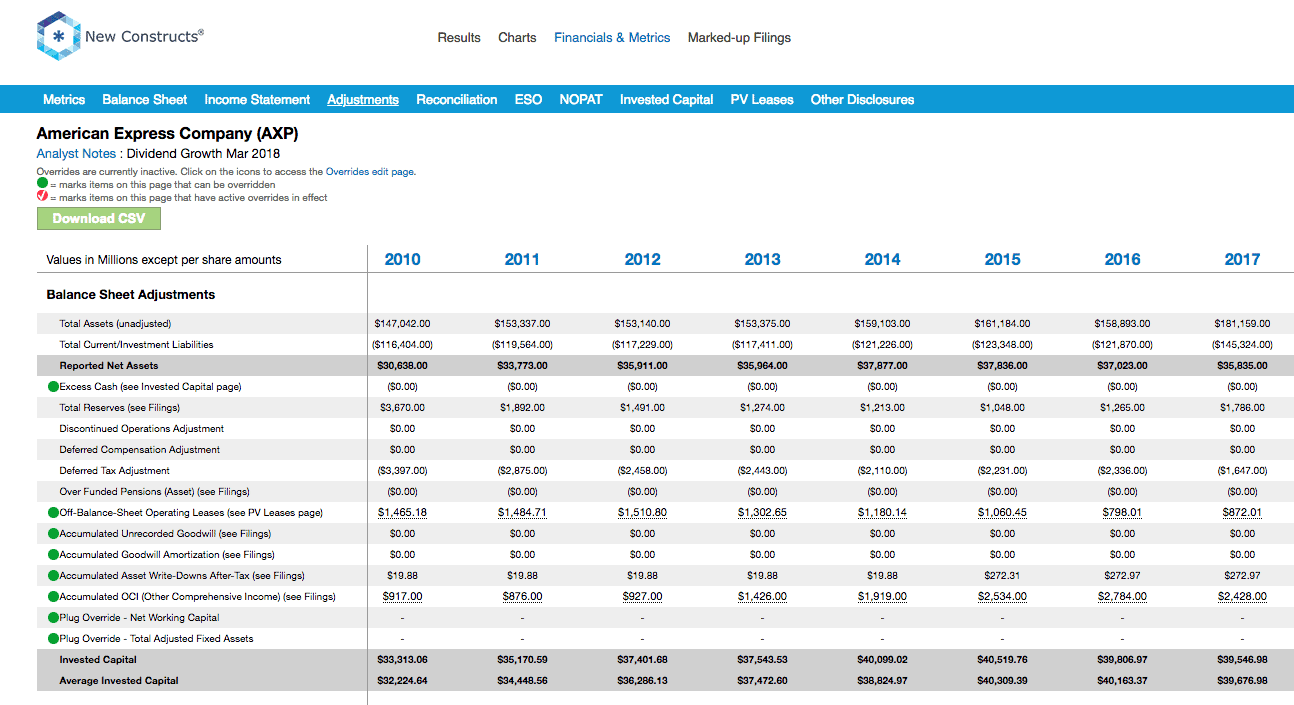Open Financials & Metrics section
This screenshot has height=705, width=1294.
point(612,38)
